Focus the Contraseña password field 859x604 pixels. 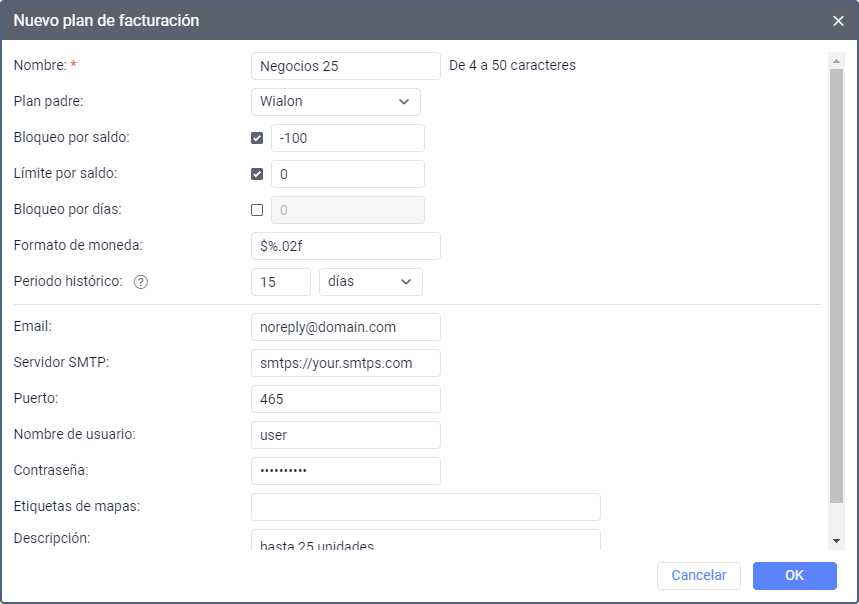coord(346,471)
